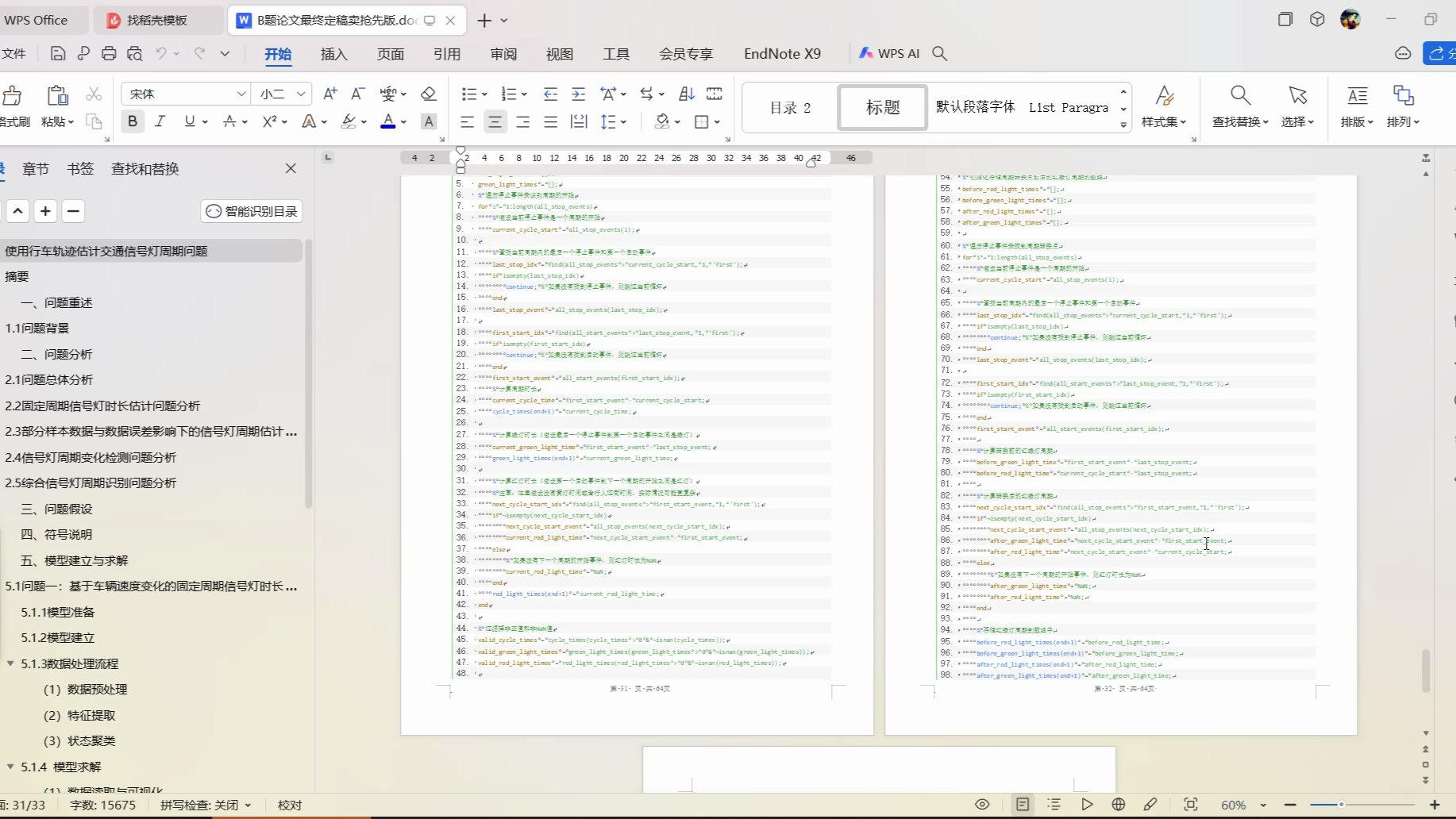Open the 书签 tab in navigation pane
Image resolution: width=1456 pixels, height=819 pixels.
tap(80, 168)
